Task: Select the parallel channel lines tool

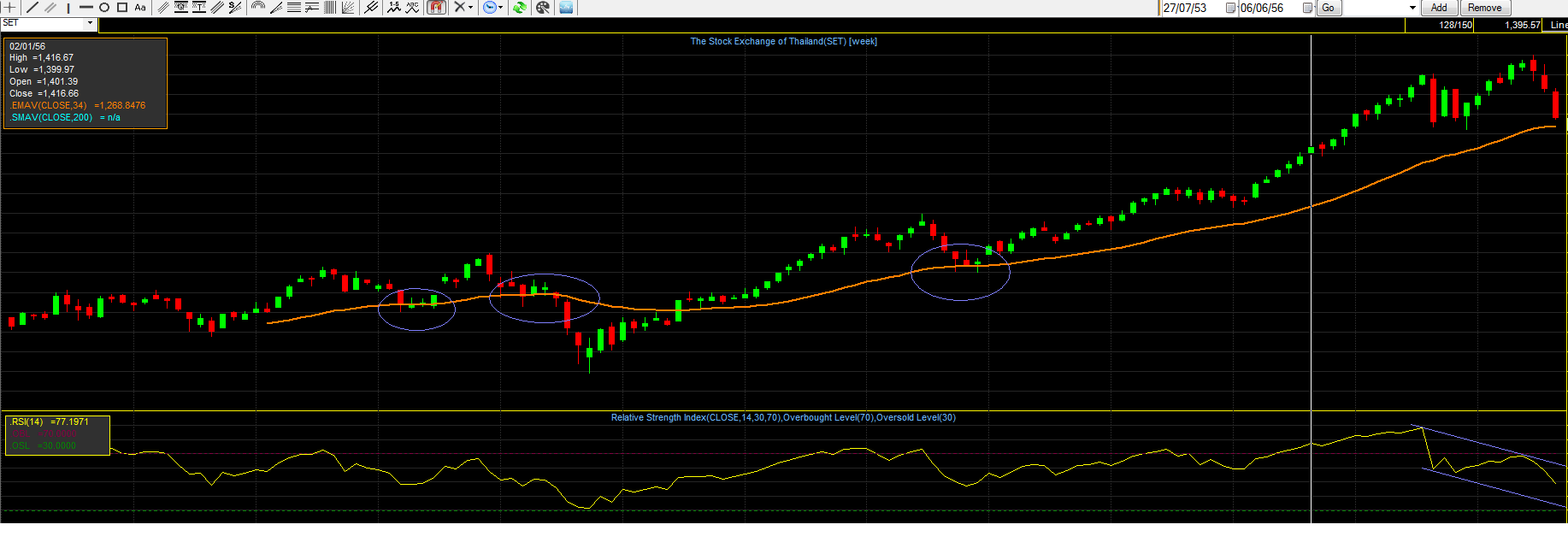Action: [x=162, y=8]
